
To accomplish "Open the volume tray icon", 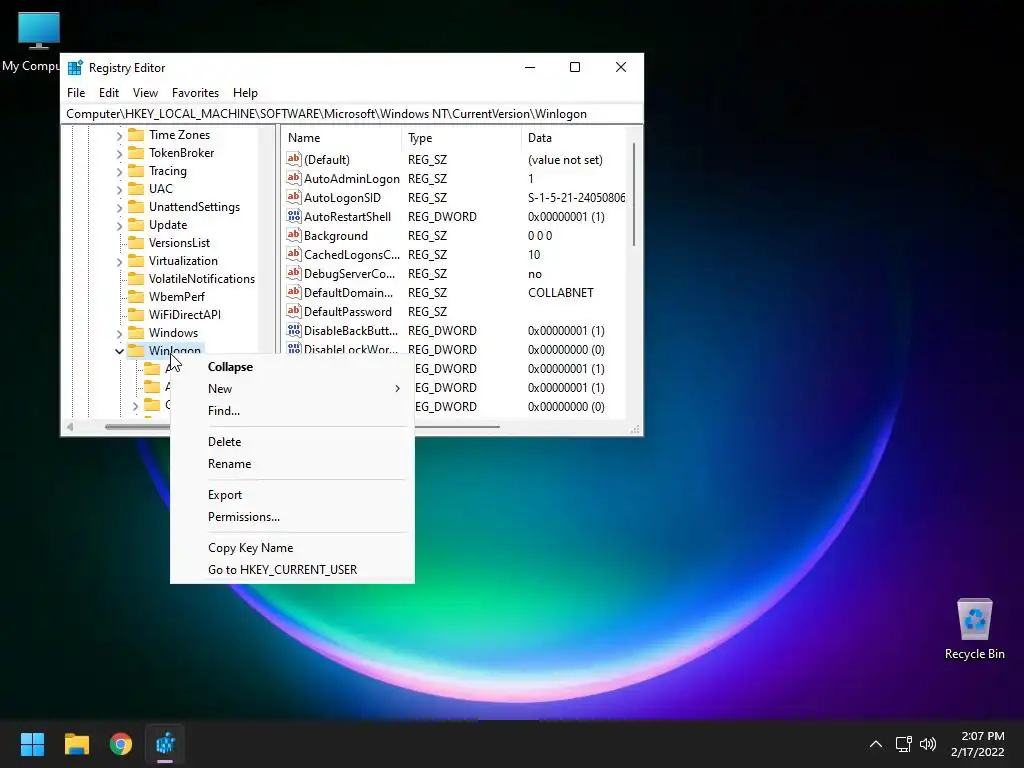I will (927, 744).
